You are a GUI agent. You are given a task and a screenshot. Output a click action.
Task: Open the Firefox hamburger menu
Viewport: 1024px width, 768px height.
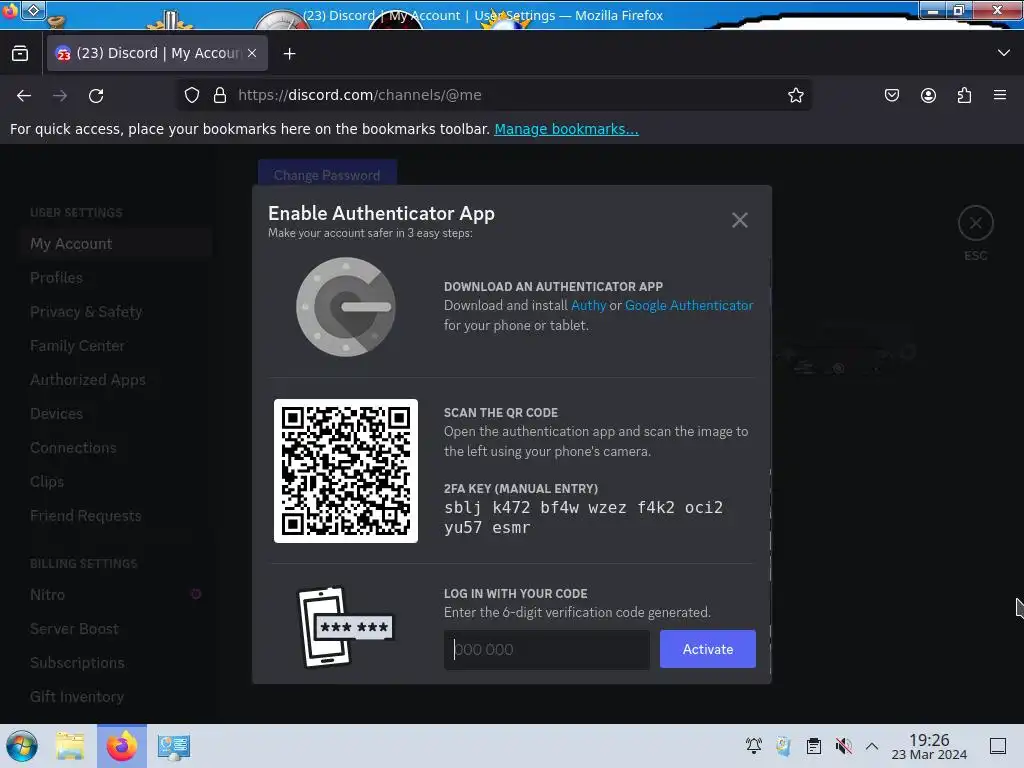(x=1000, y=95)
